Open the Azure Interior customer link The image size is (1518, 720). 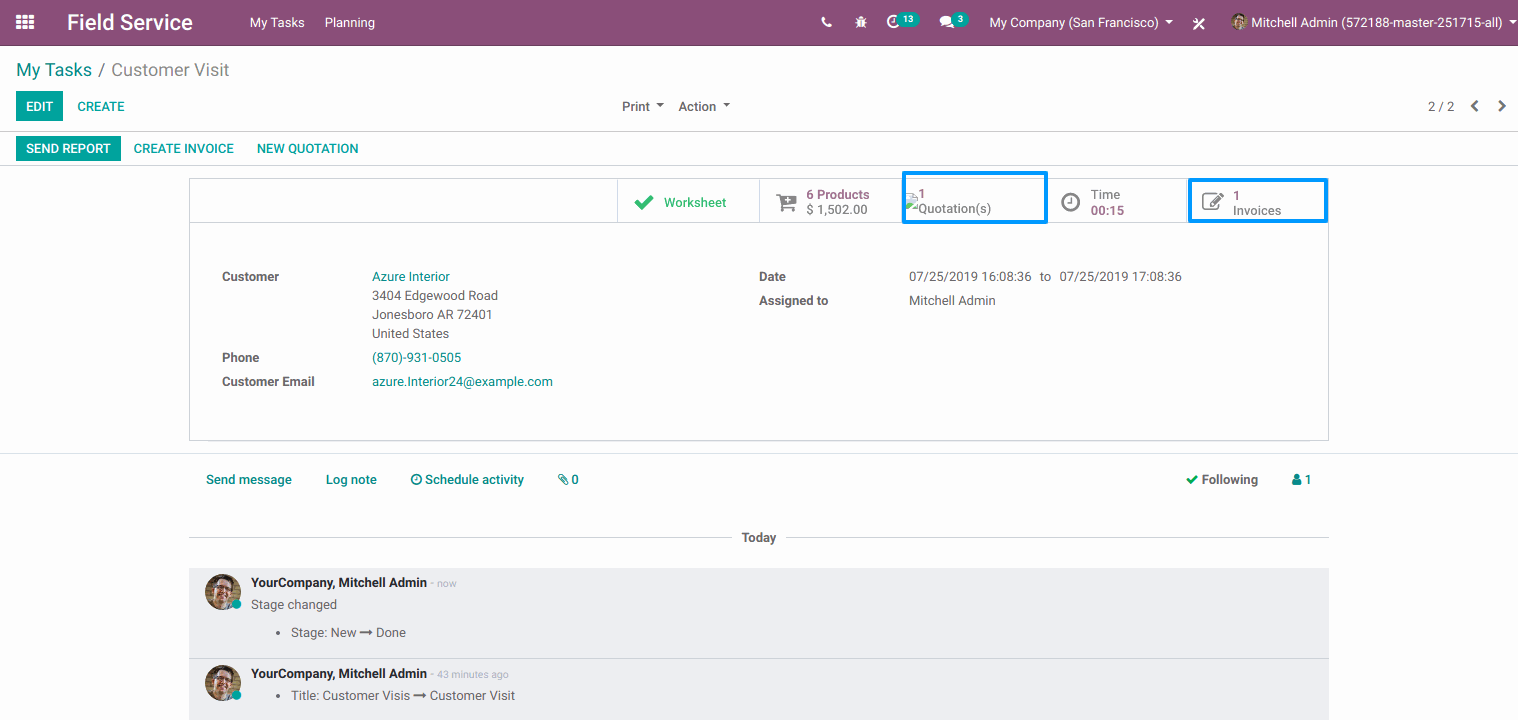click(411, 276)
